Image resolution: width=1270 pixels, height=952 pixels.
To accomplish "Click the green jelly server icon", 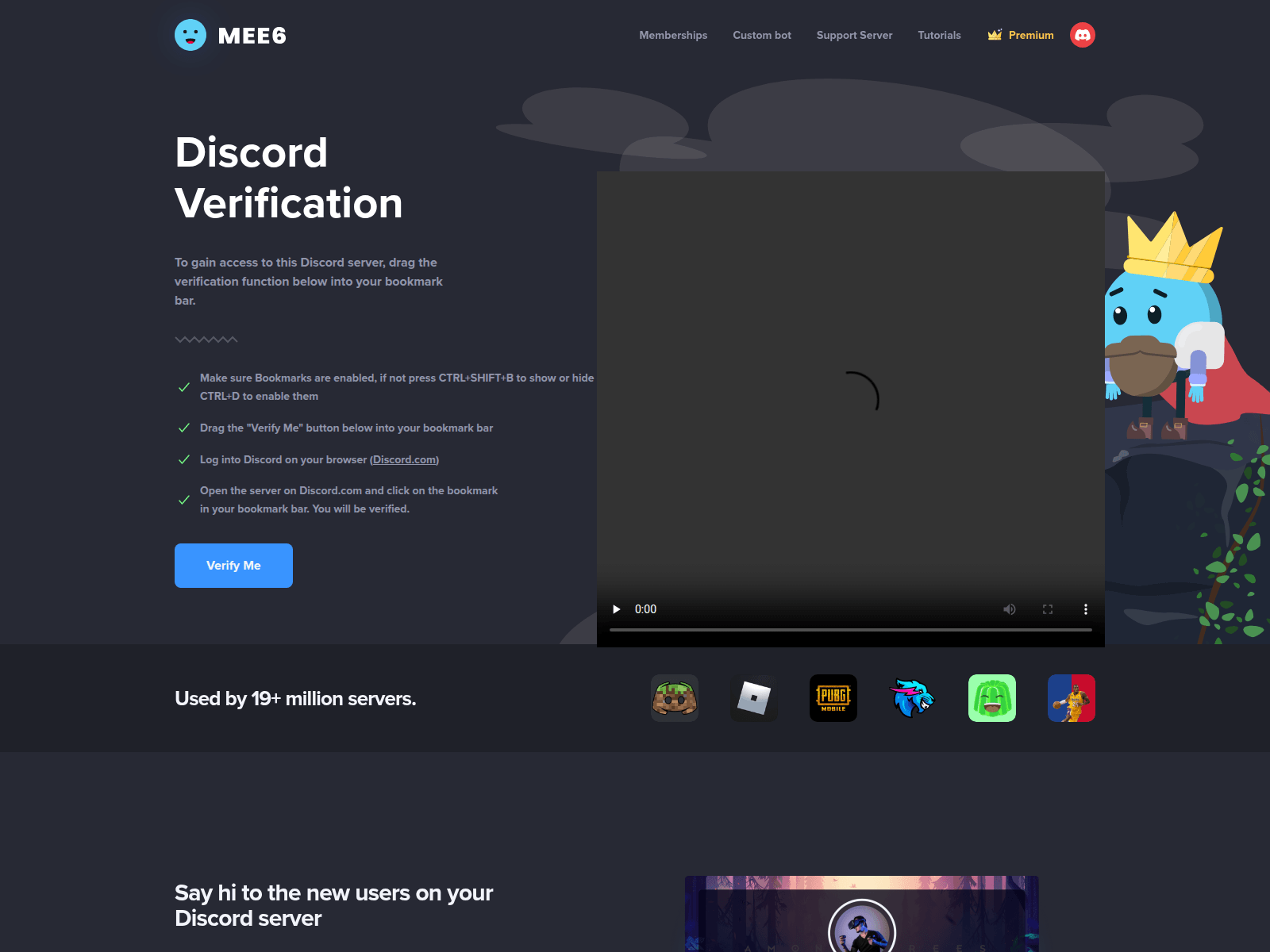I will click(x=992, y=698).
